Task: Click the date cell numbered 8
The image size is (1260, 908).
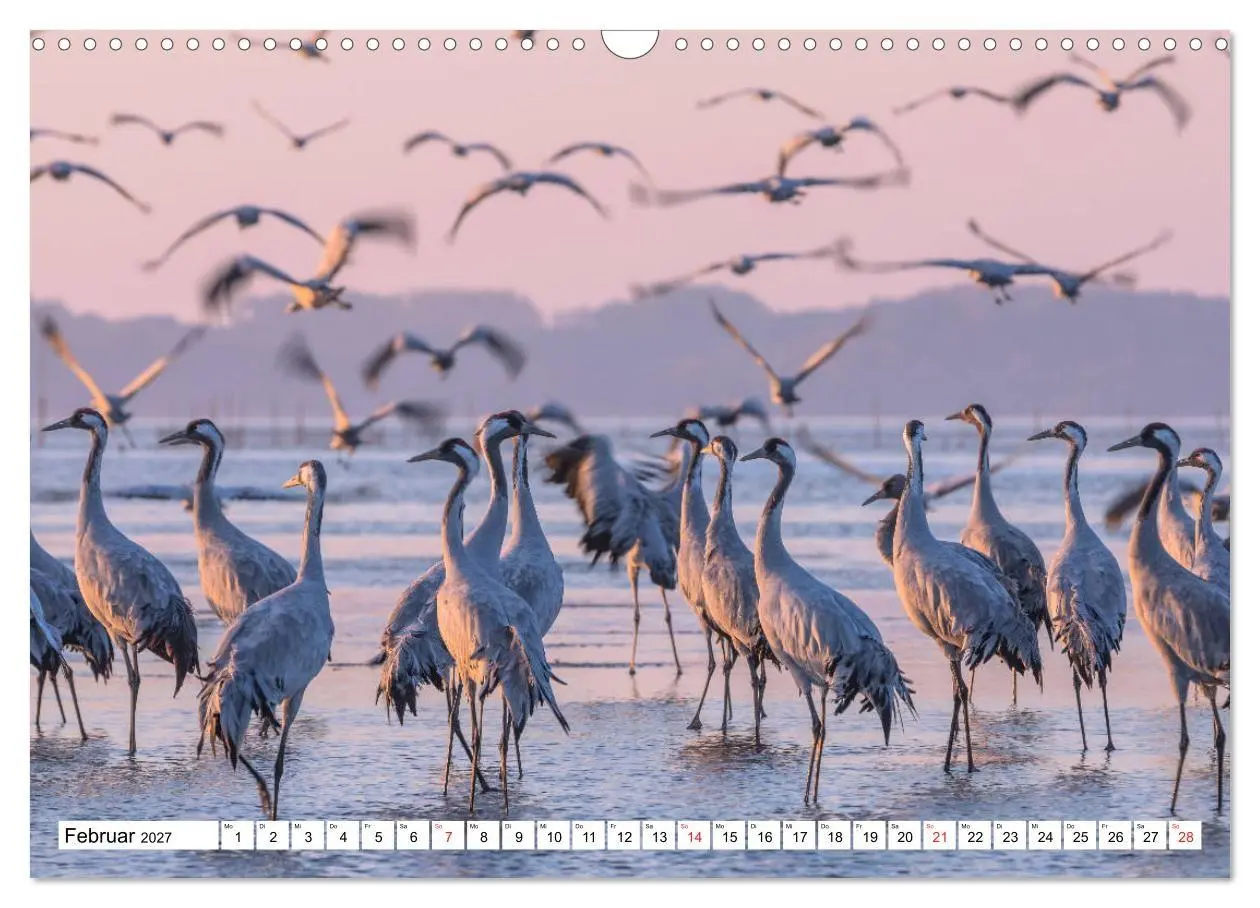Action: click(483, 836)
